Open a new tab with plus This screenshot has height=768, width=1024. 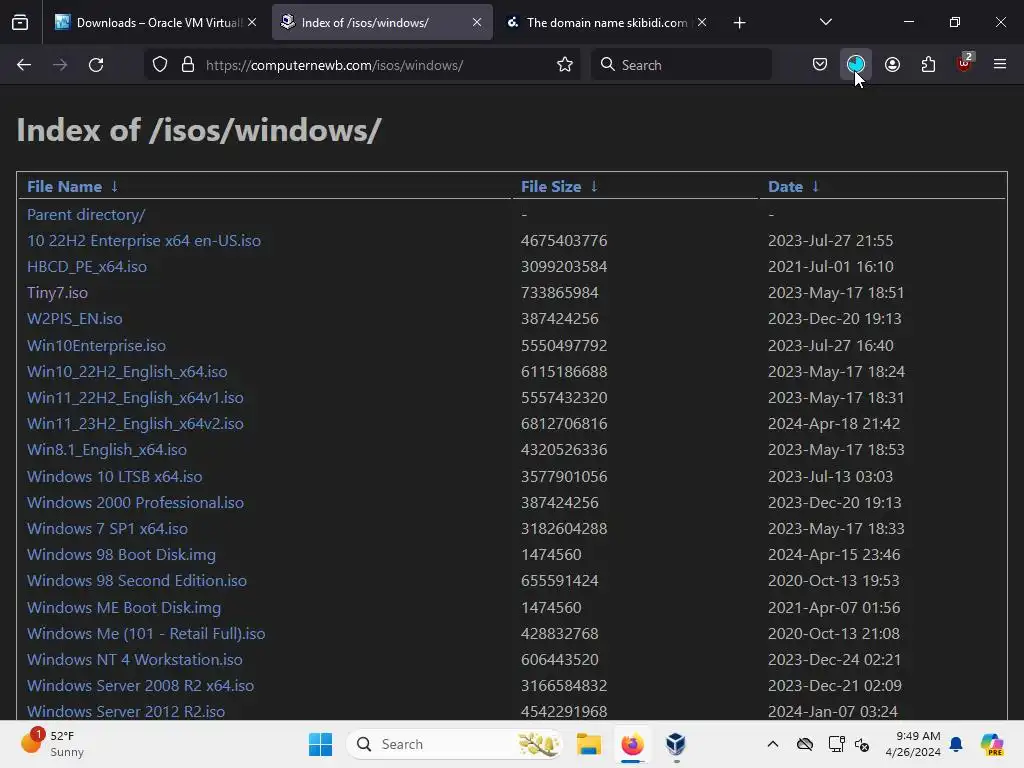(739, 23)
